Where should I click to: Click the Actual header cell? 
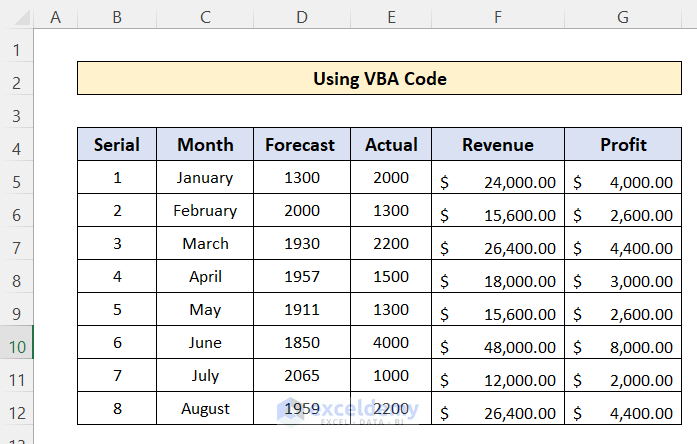tap(391, 145)
